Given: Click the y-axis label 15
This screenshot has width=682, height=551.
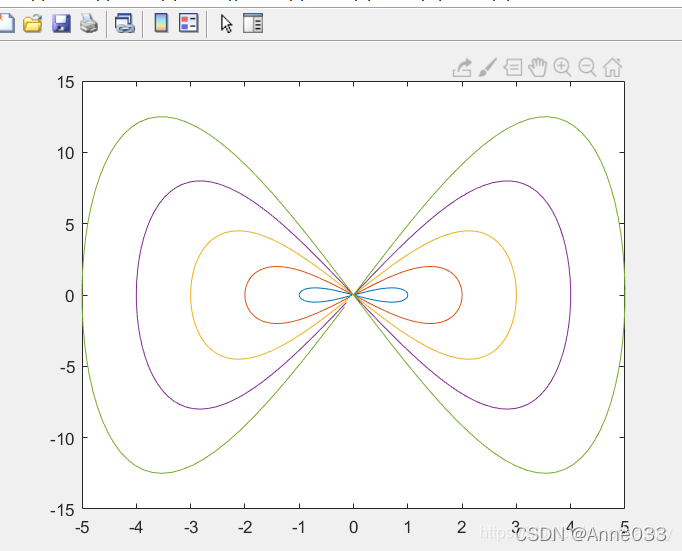Looking at the screenshot, I should pyautogui.click(x=66, y=82).
